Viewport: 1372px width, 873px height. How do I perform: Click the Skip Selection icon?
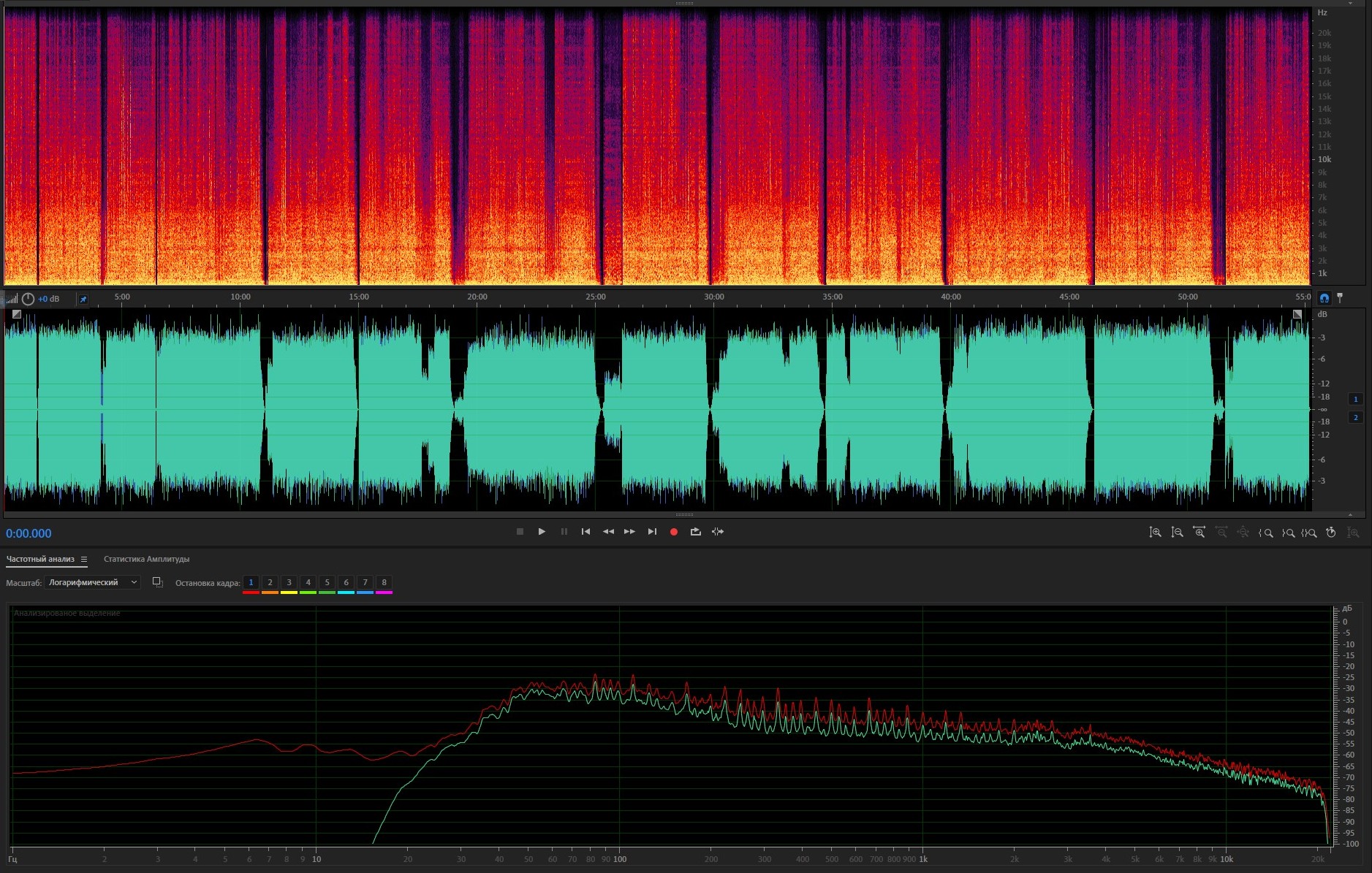tap(718, 532)
